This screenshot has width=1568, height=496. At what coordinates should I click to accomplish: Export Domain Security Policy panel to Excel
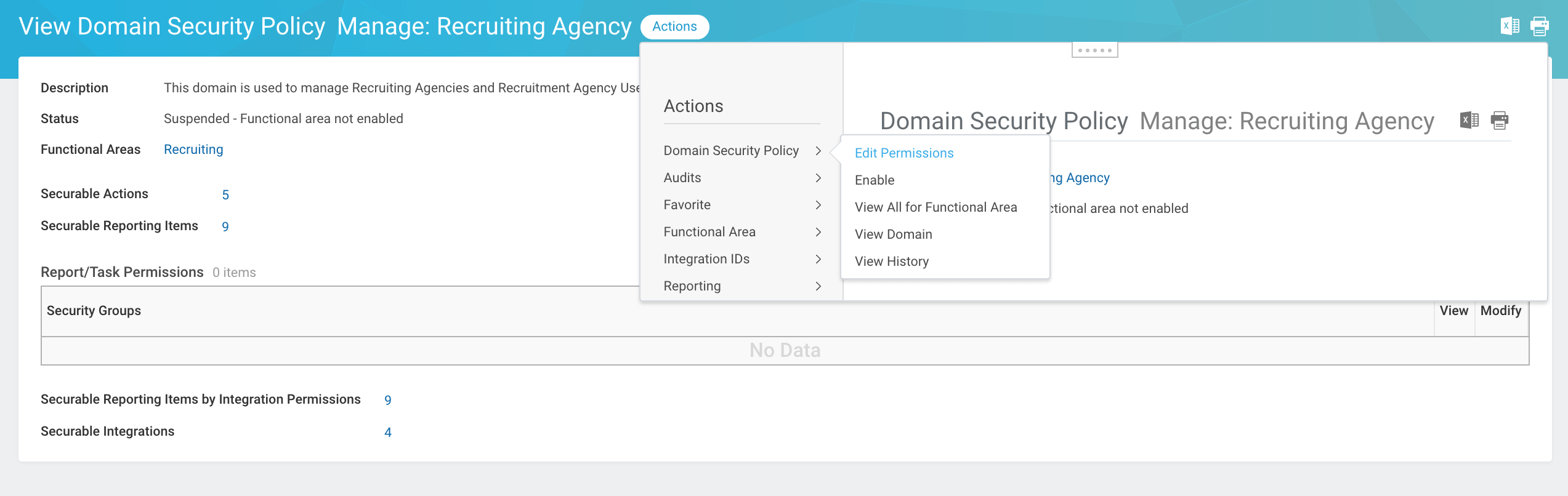click(1469, 121)
